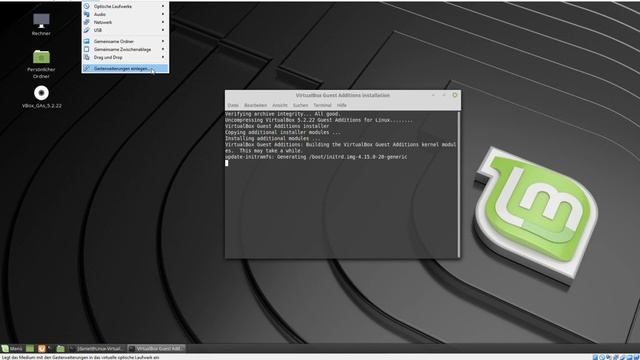Click the 'update-initramfs: Generating' terminal line
640x360 pixels.
click(316, 157)
